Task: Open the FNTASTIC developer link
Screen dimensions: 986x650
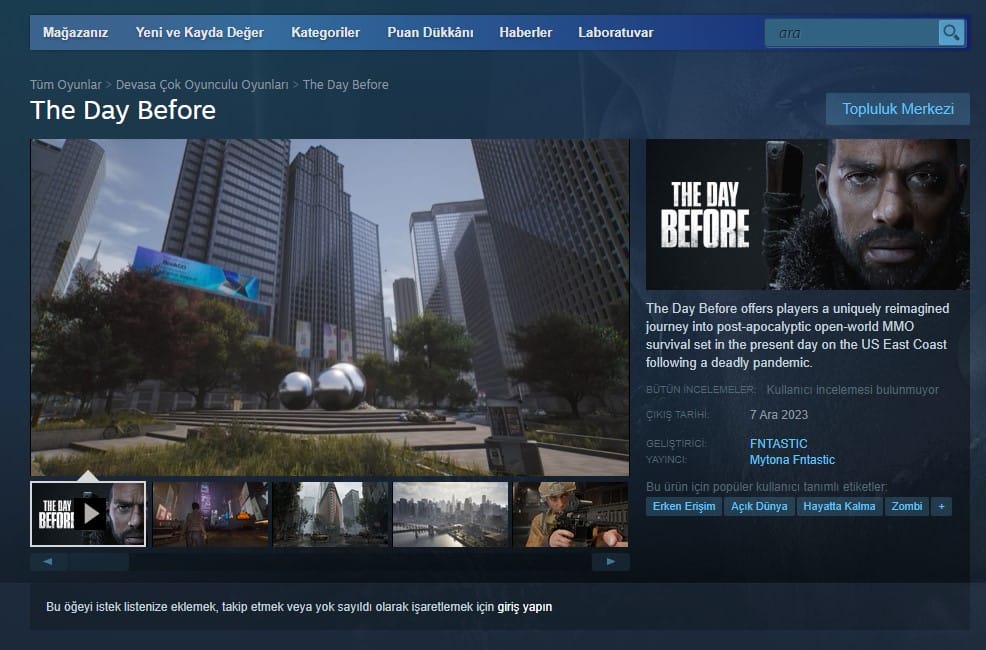Action: 778,443
